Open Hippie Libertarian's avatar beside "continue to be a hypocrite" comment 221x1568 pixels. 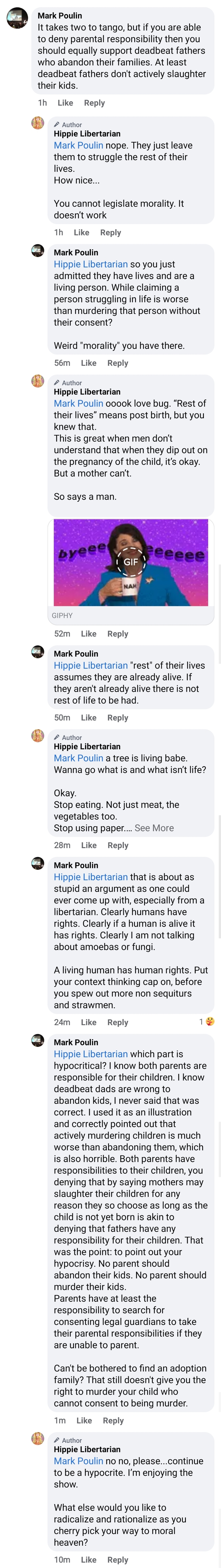pyautogui.click(x=38, y=1438)
